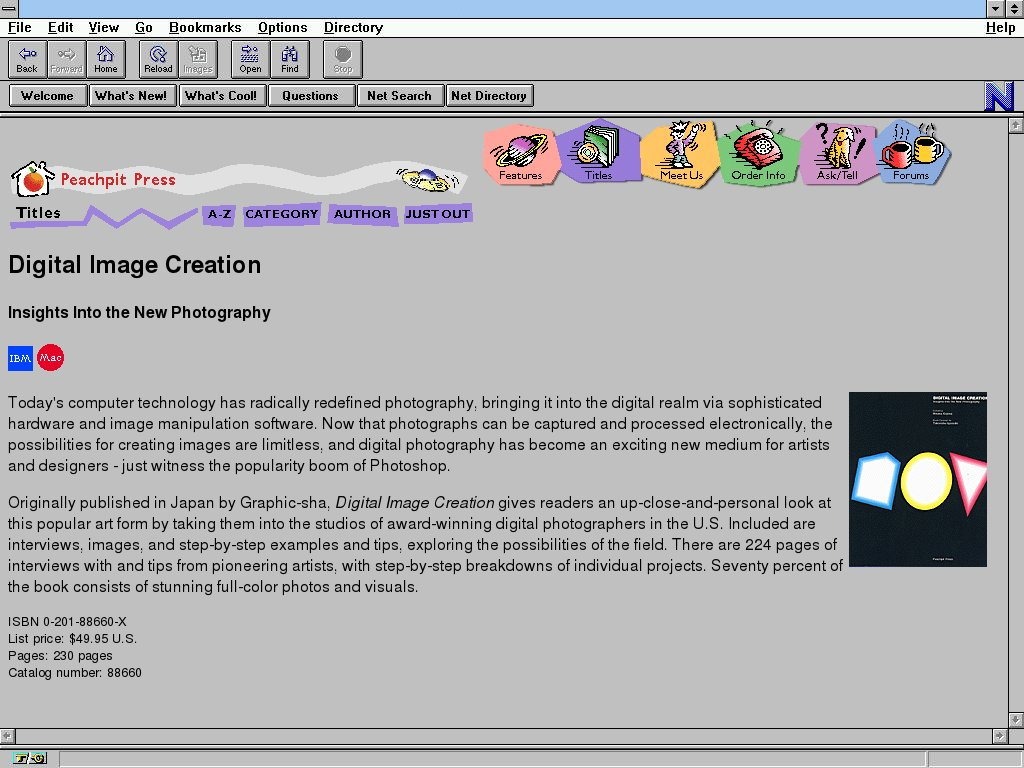Image resolution: width=1024 pixels, height=768 pixels.
Task: Click the vertical scrollbar down arrow
Action: pos(1015,719)
